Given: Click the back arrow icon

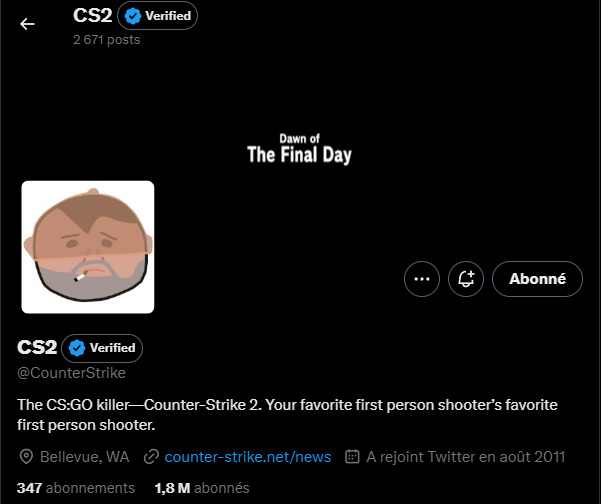Looking at the screenshot, I should pyautogui.click(x=27, y=25).
